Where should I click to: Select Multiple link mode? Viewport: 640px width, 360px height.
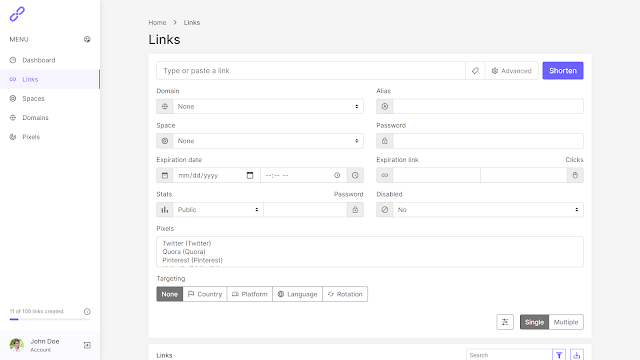(x=566, y=322)
